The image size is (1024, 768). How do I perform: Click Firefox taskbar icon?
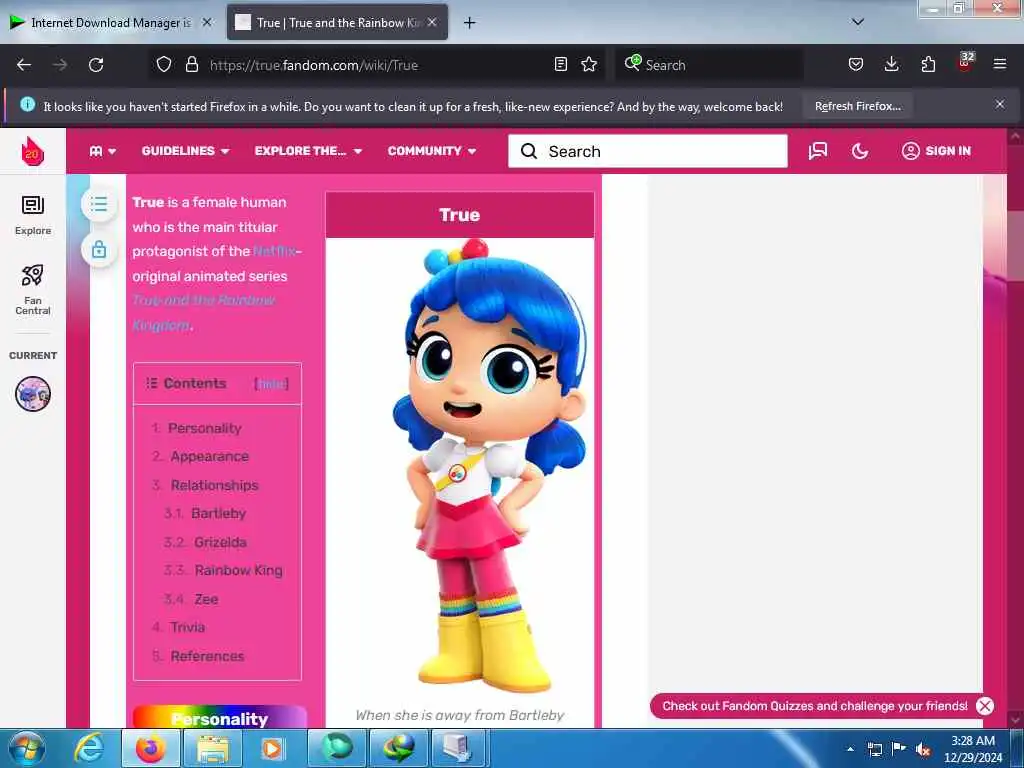click(x=150, y=748)
